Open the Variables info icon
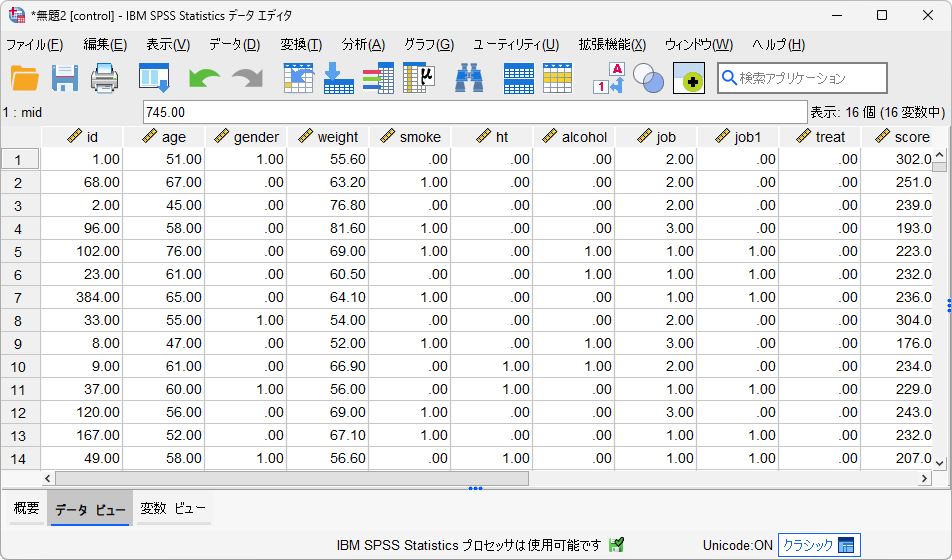The width and height of the screenshot is (952, 560). [x=378, y=78]
